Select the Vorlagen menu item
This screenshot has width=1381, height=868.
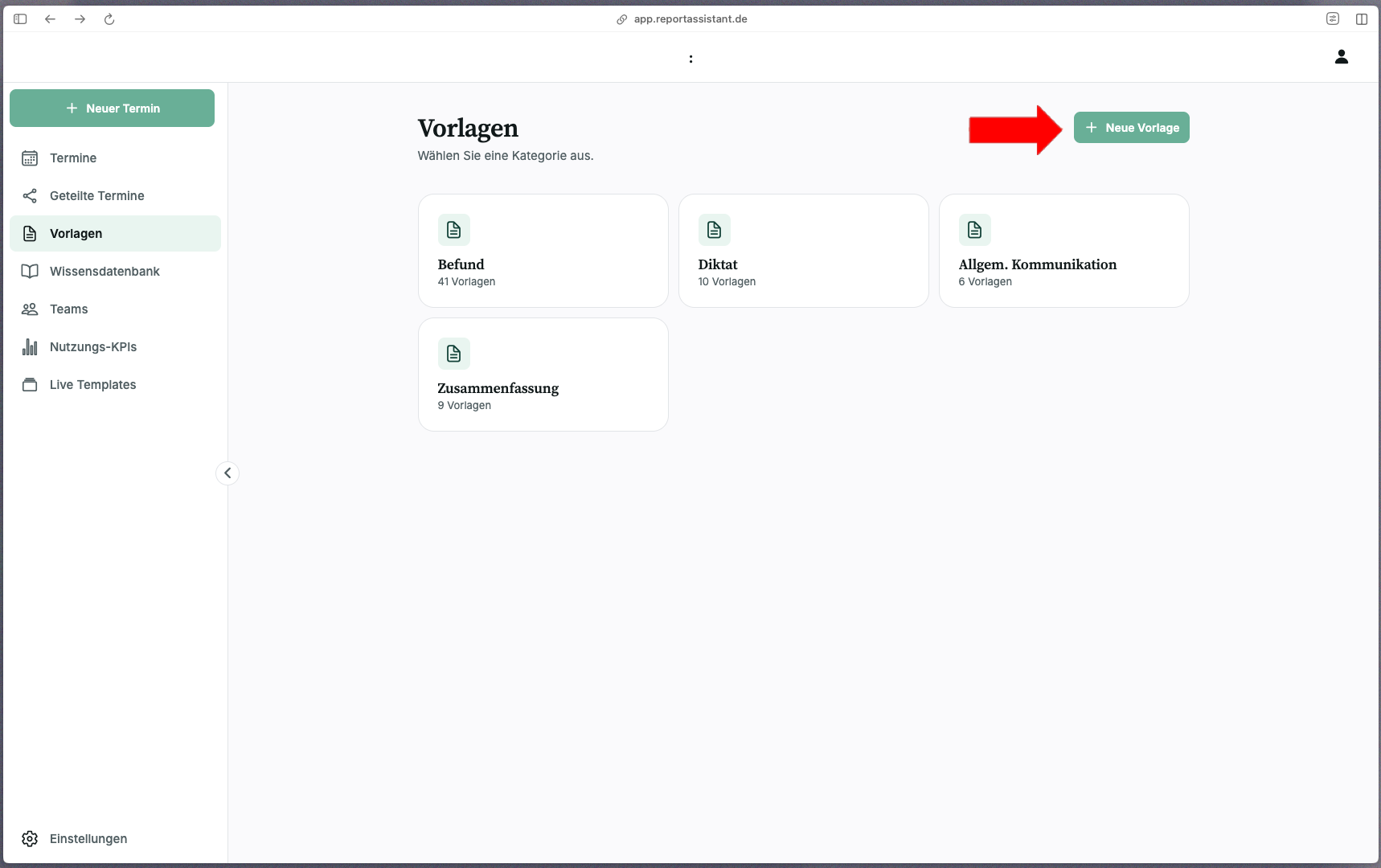pyautogui.click(x=115, y=234)
